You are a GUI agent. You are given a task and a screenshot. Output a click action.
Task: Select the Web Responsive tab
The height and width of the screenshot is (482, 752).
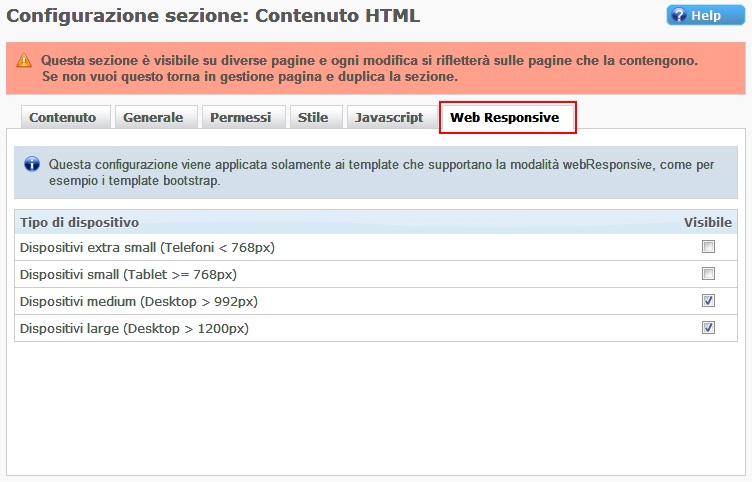click(x=505, y=117)
